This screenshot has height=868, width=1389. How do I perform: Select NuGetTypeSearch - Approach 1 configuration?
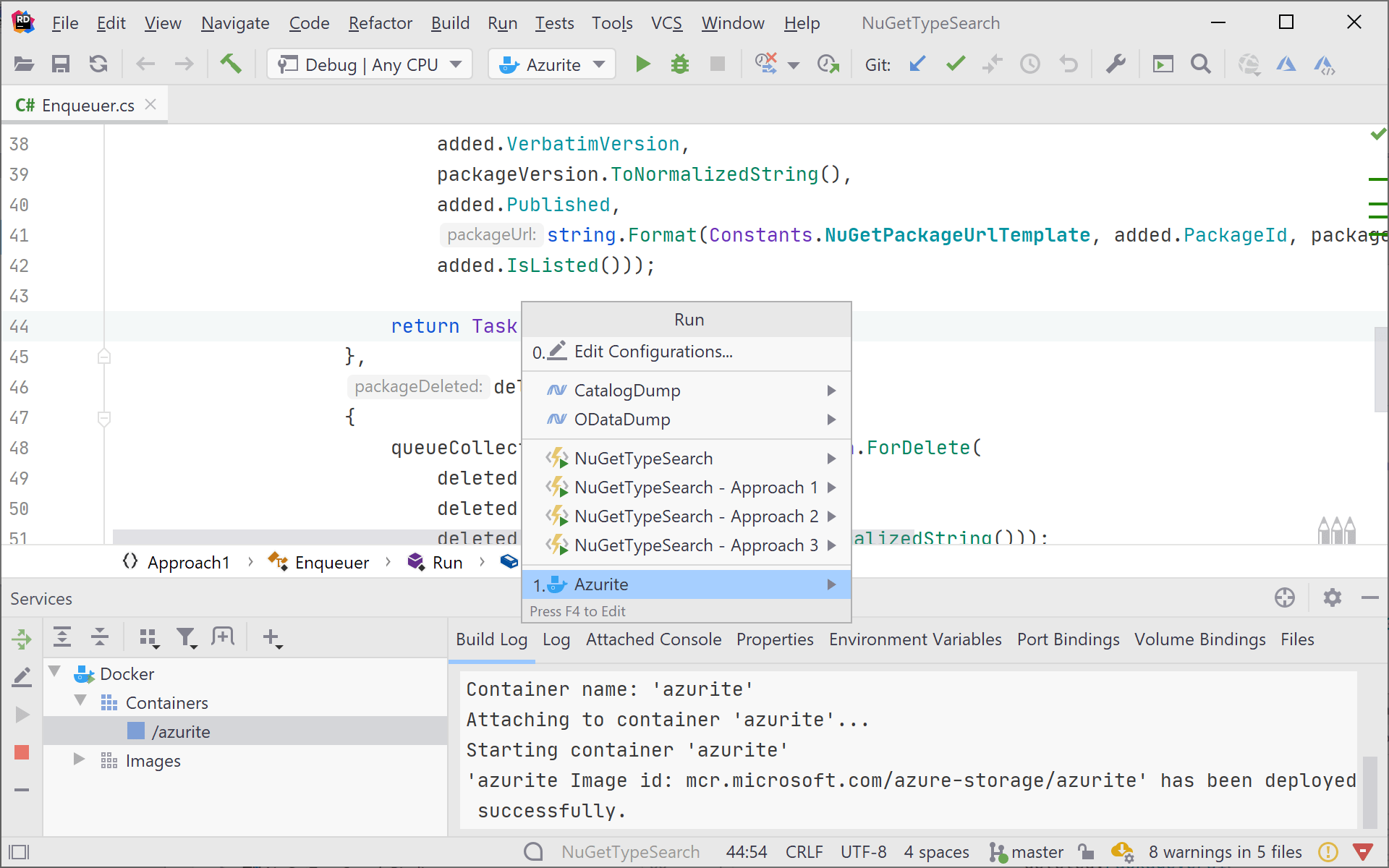(x=686, y=488)
